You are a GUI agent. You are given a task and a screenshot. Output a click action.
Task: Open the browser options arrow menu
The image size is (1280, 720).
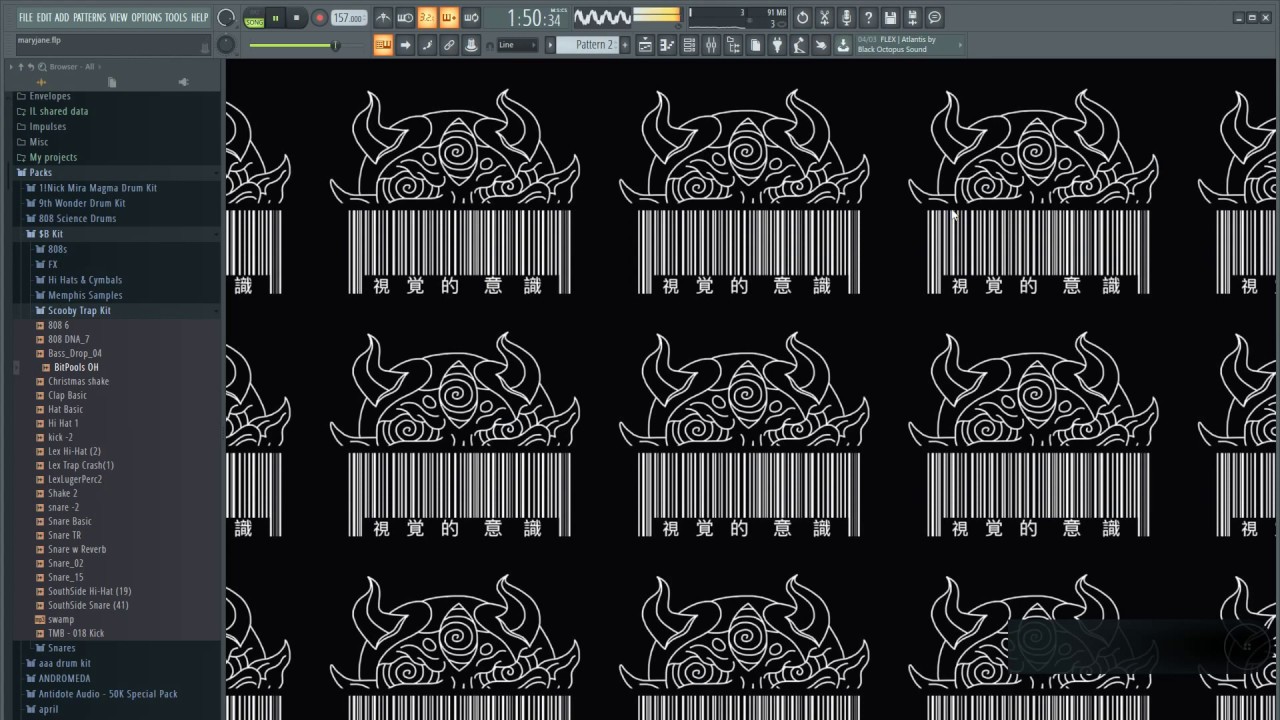[11, 67]
